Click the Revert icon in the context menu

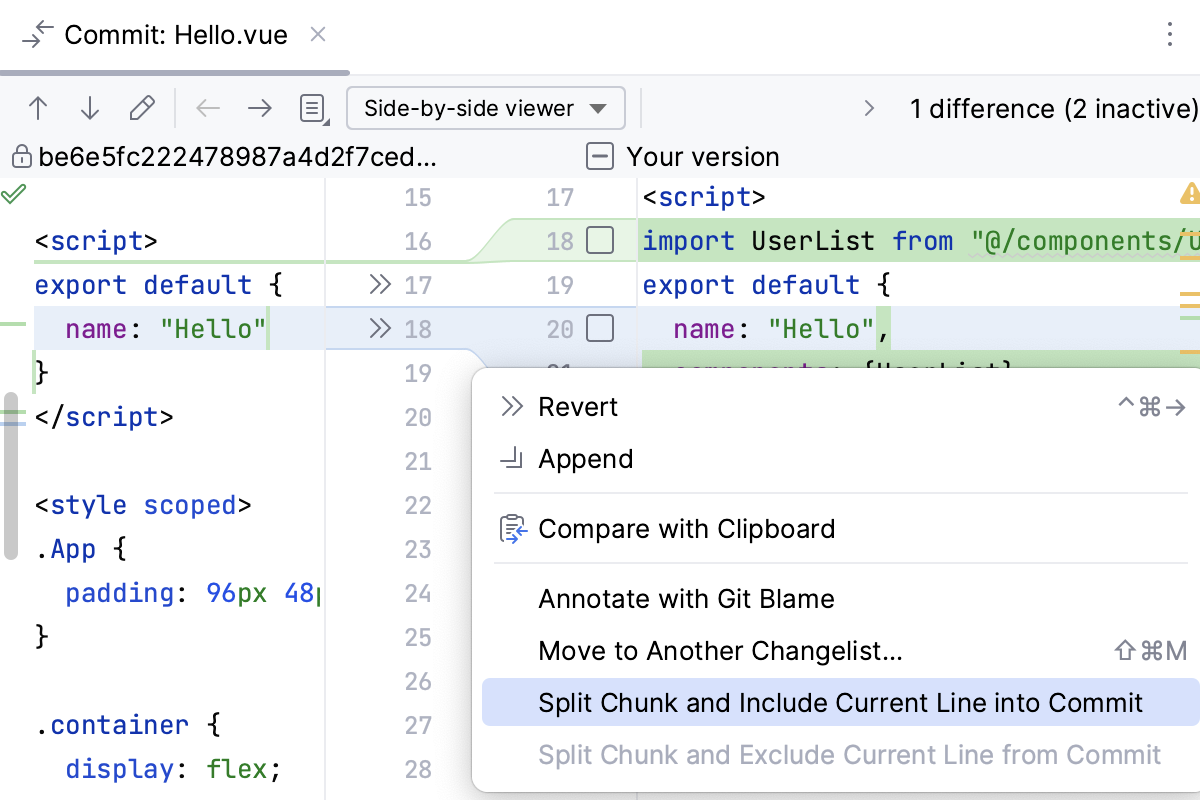[511, 406]
